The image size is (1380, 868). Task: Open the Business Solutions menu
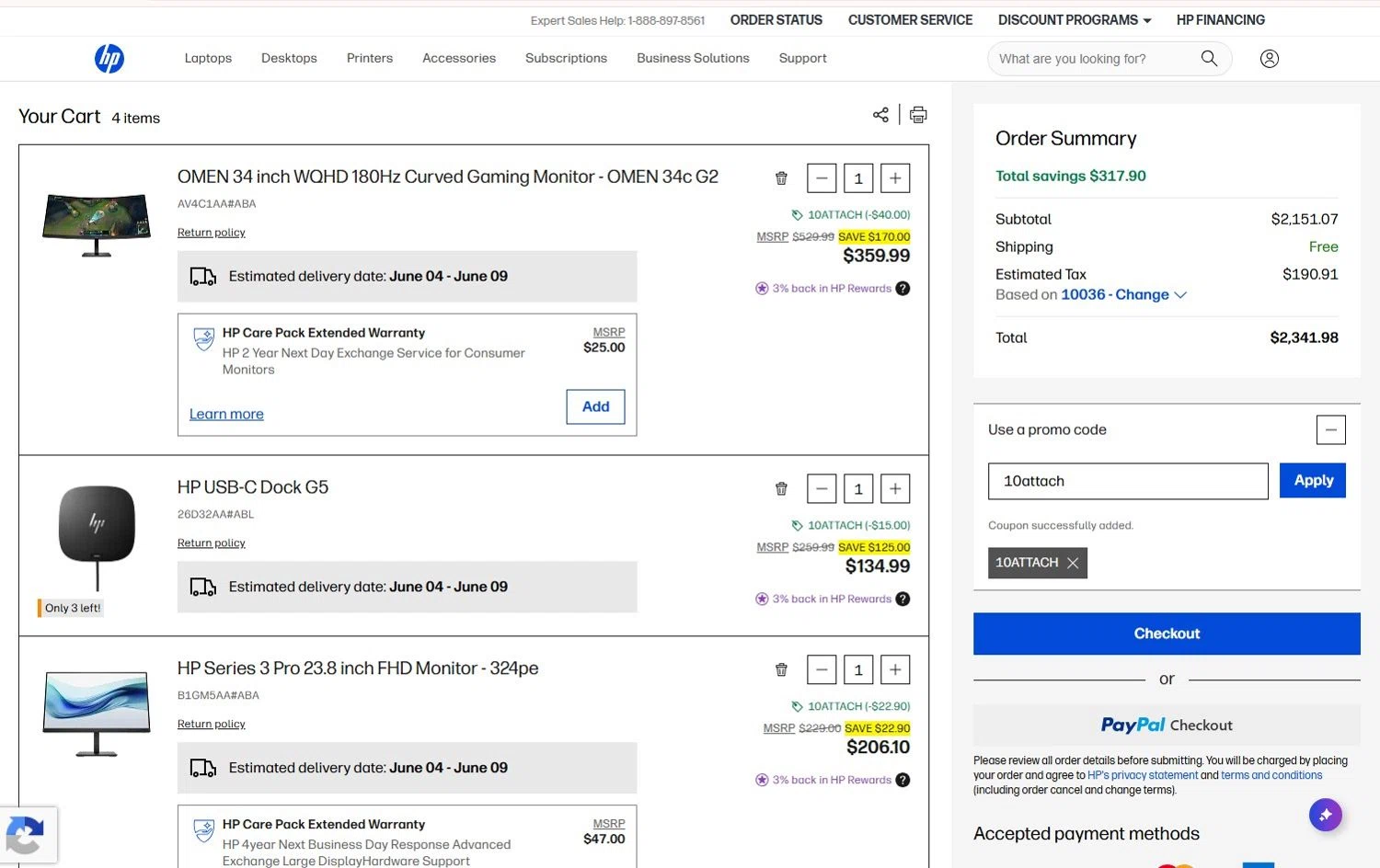pyautogui.click(x=693, y=58)
